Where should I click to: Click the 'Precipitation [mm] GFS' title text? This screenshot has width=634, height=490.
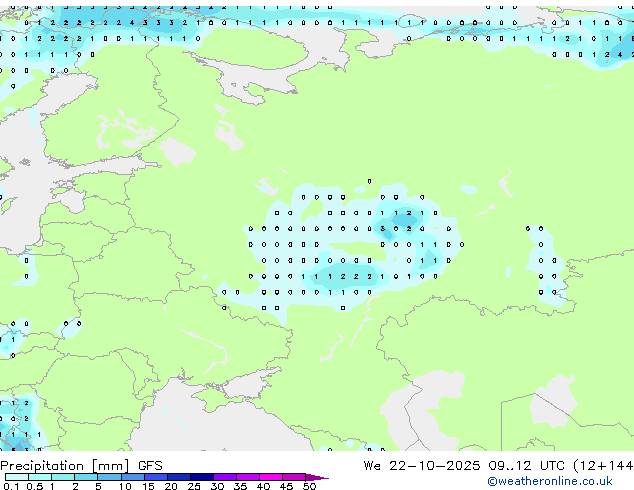(x=81, y=466)
